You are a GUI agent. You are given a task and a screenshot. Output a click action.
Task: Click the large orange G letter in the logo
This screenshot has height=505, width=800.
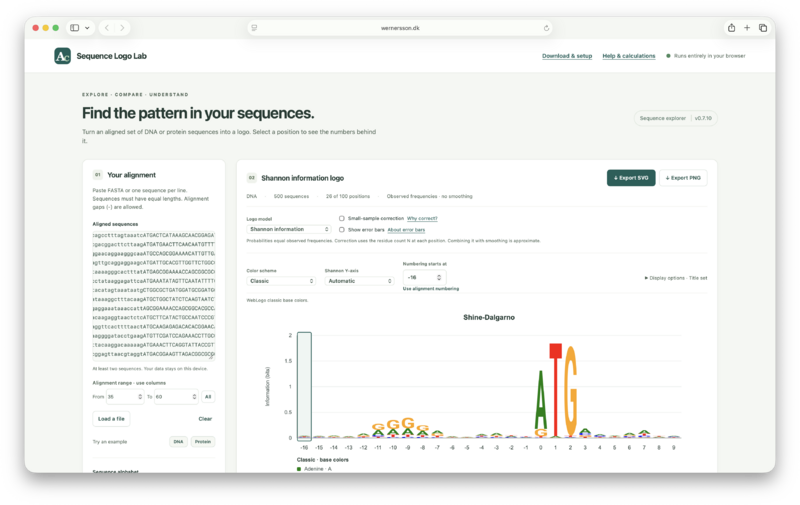pyautogui.click(x=570, y=391)
